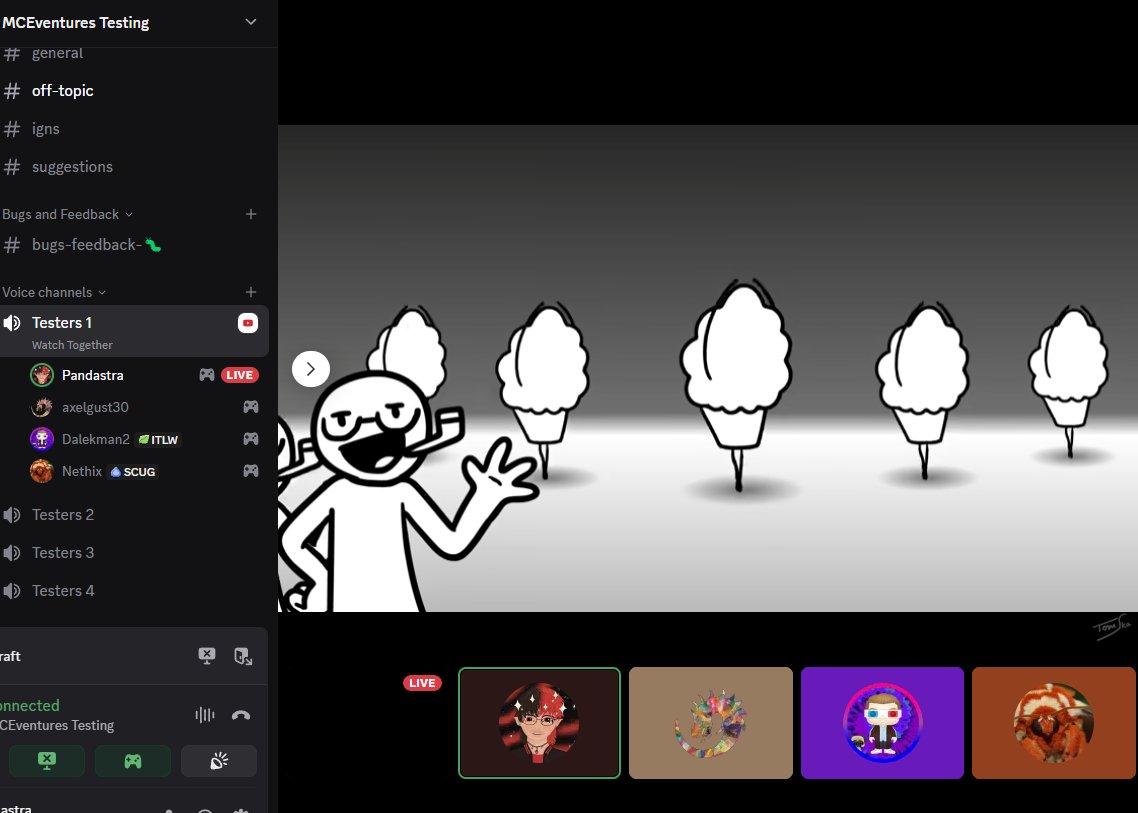The image size is (1138, 813).
Task: Click the speaker icon of Testers 2 channel
Action: [x=12, y=515]
